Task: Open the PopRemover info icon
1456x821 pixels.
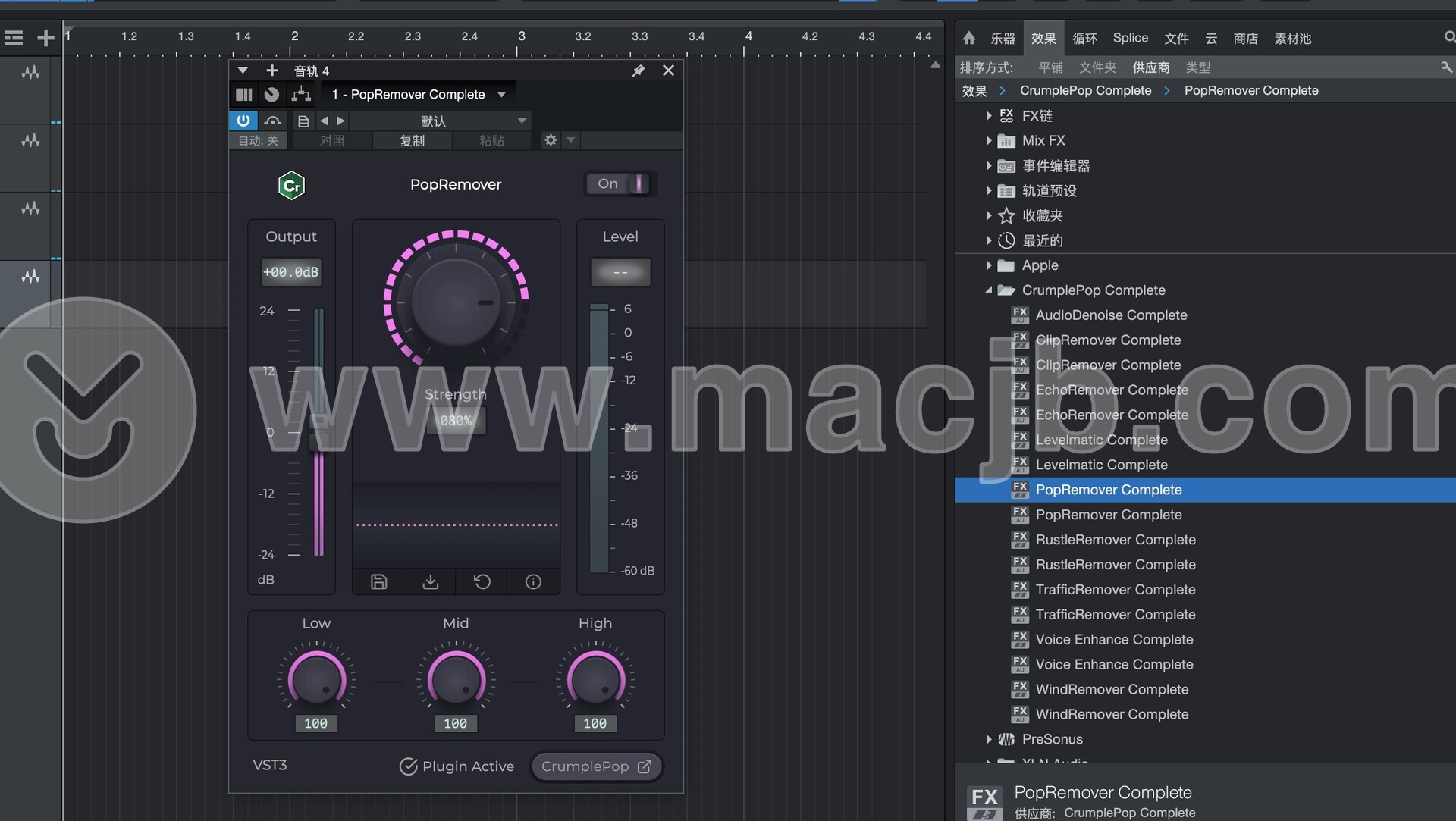Action: coord(533,581)
